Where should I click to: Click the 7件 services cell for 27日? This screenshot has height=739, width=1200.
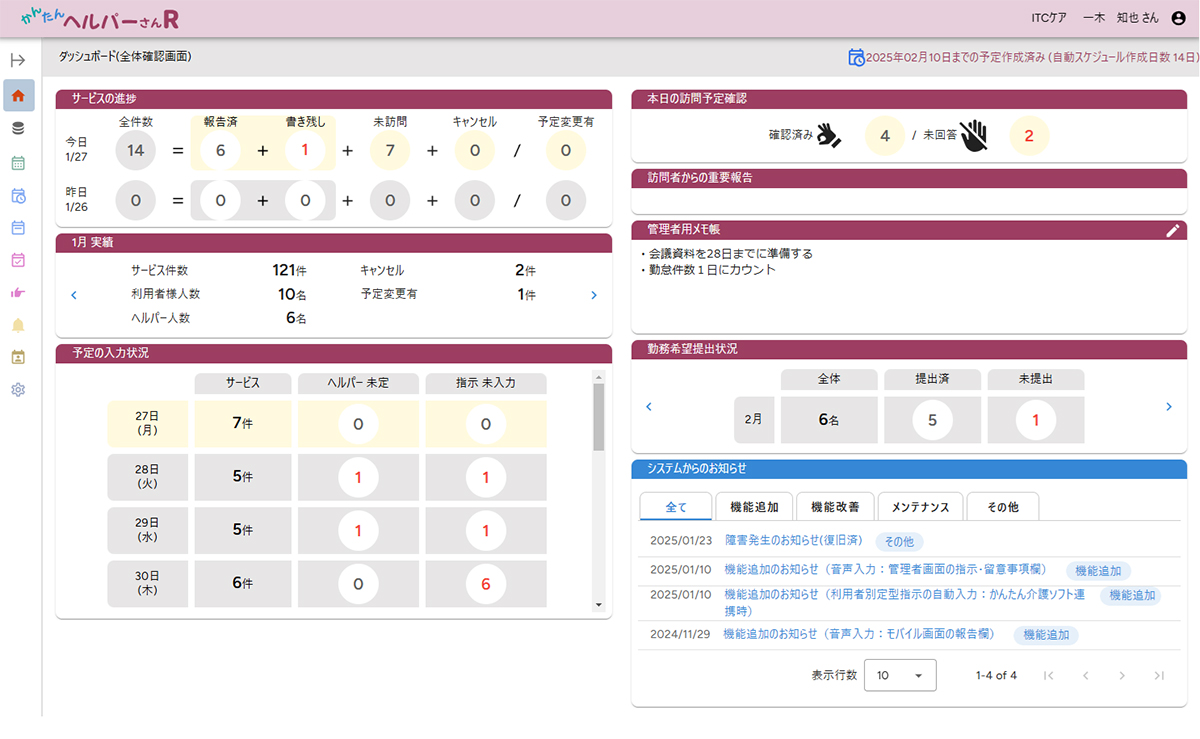point(243,424)
